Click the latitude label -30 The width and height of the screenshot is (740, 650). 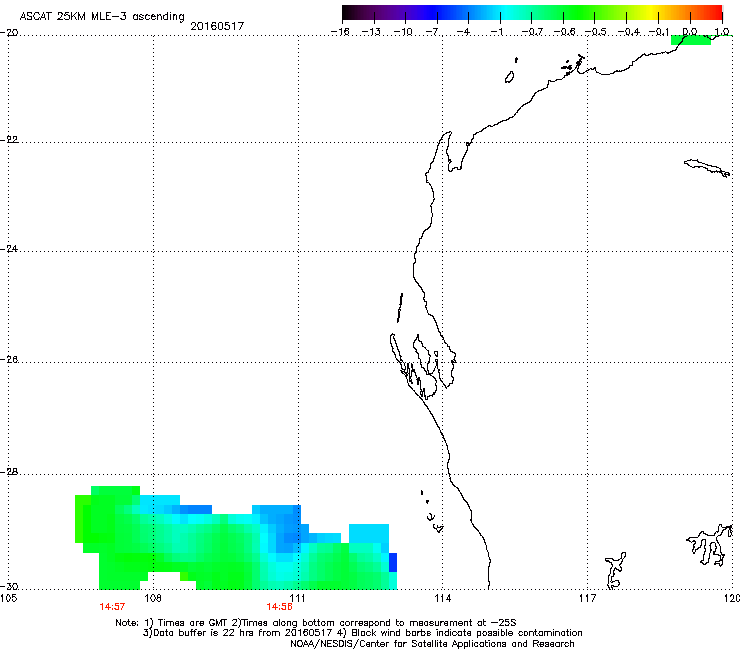click(9, 587)
